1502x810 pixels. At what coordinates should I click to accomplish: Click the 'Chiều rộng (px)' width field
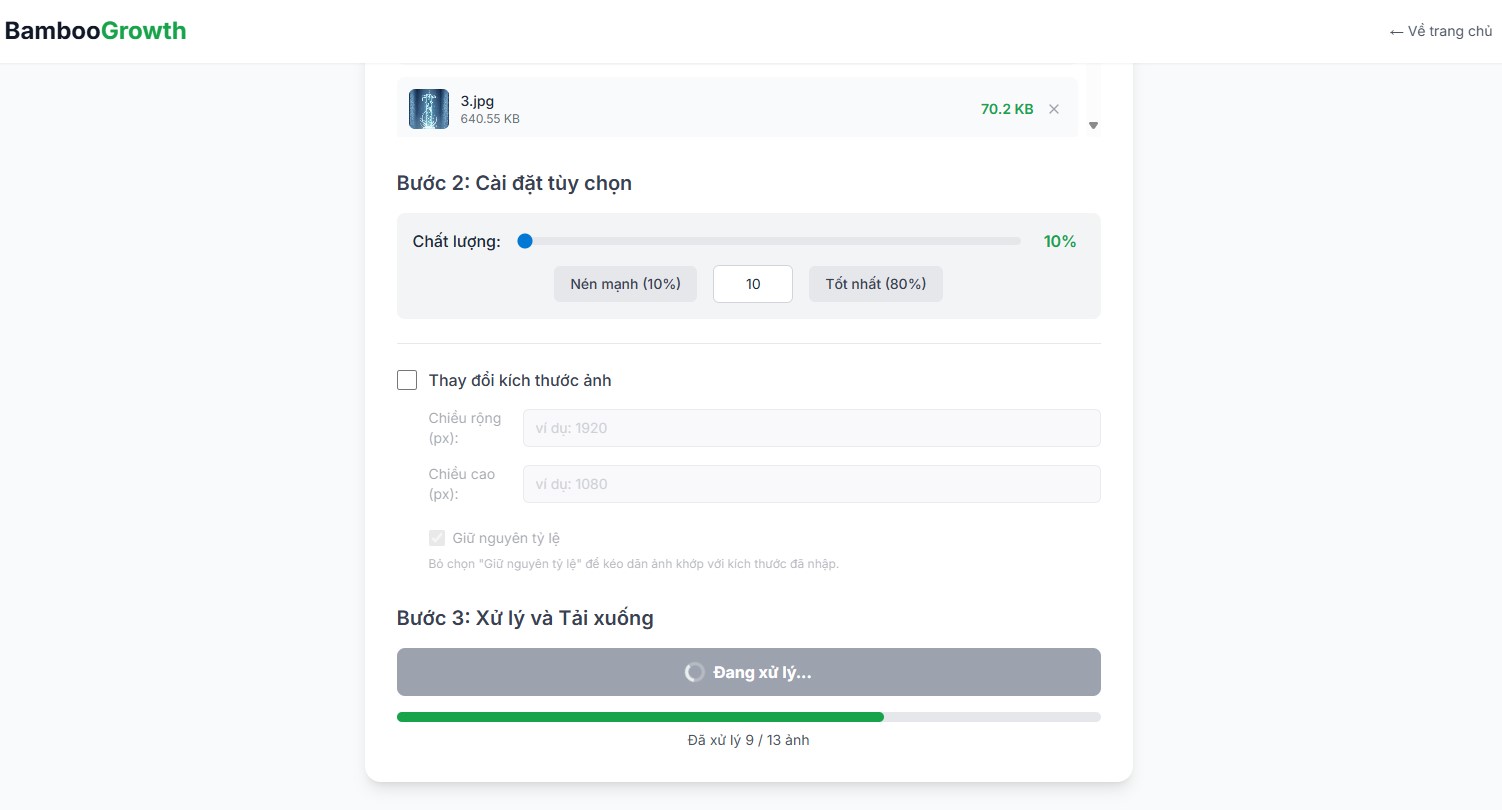pos(812,428)
